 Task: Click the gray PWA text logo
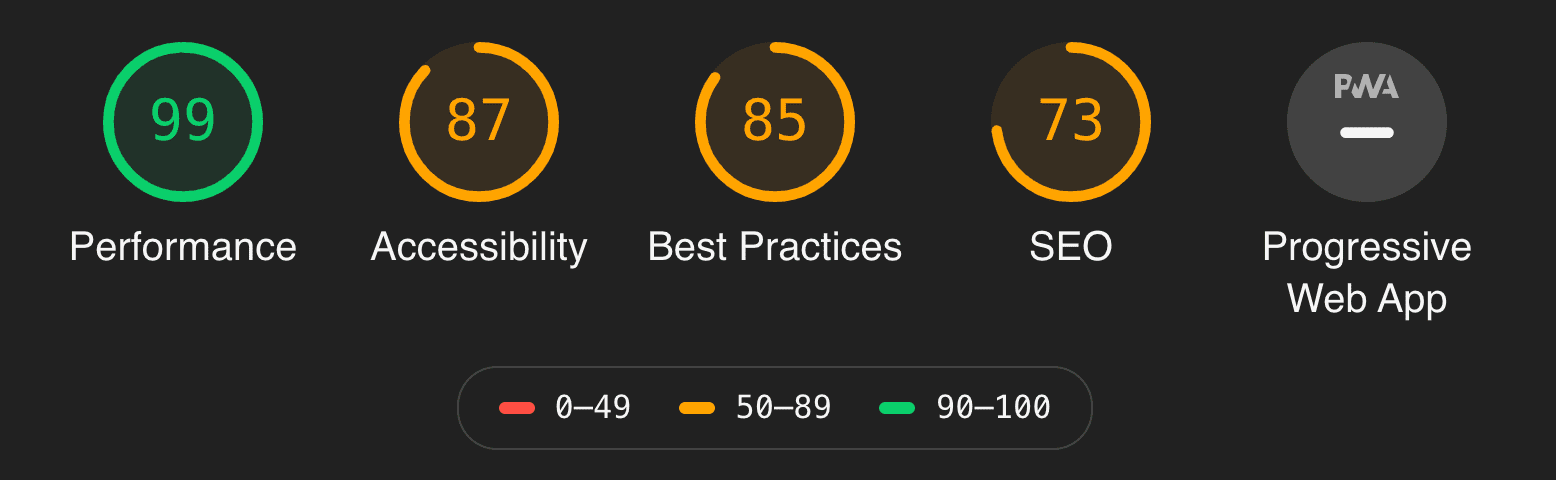[x=1366, y=87]
